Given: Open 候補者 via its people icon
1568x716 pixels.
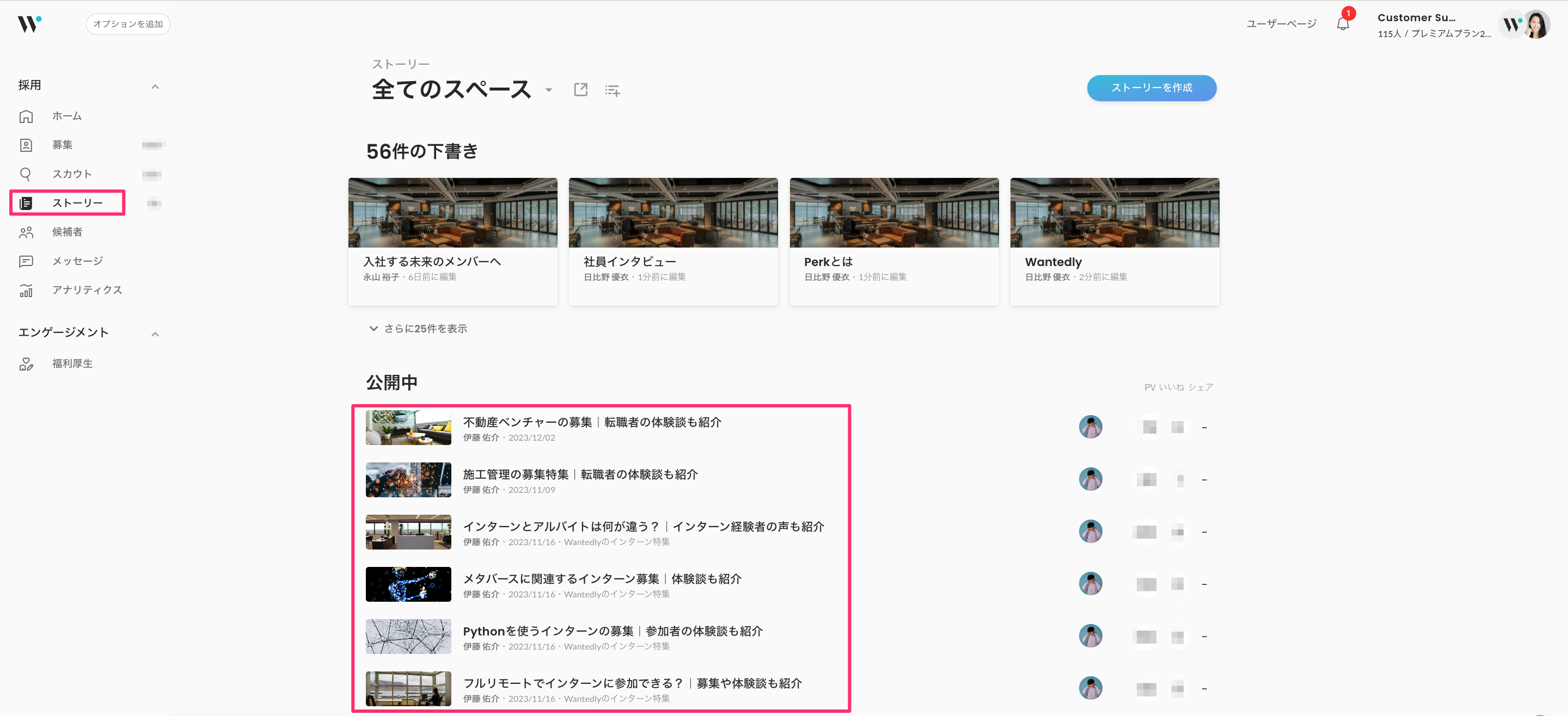Looking at the screenshot, I should click(26, 232).
